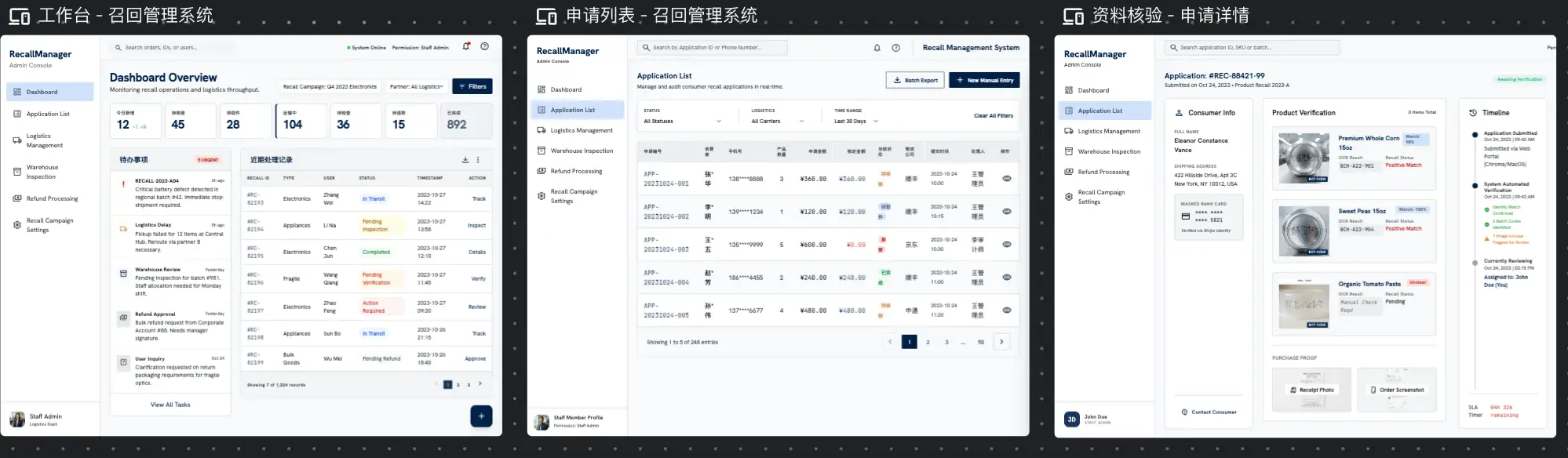Open Sweet Peas 15oz product image thumbnail
1568x458 pixels.
[1304, 231]
